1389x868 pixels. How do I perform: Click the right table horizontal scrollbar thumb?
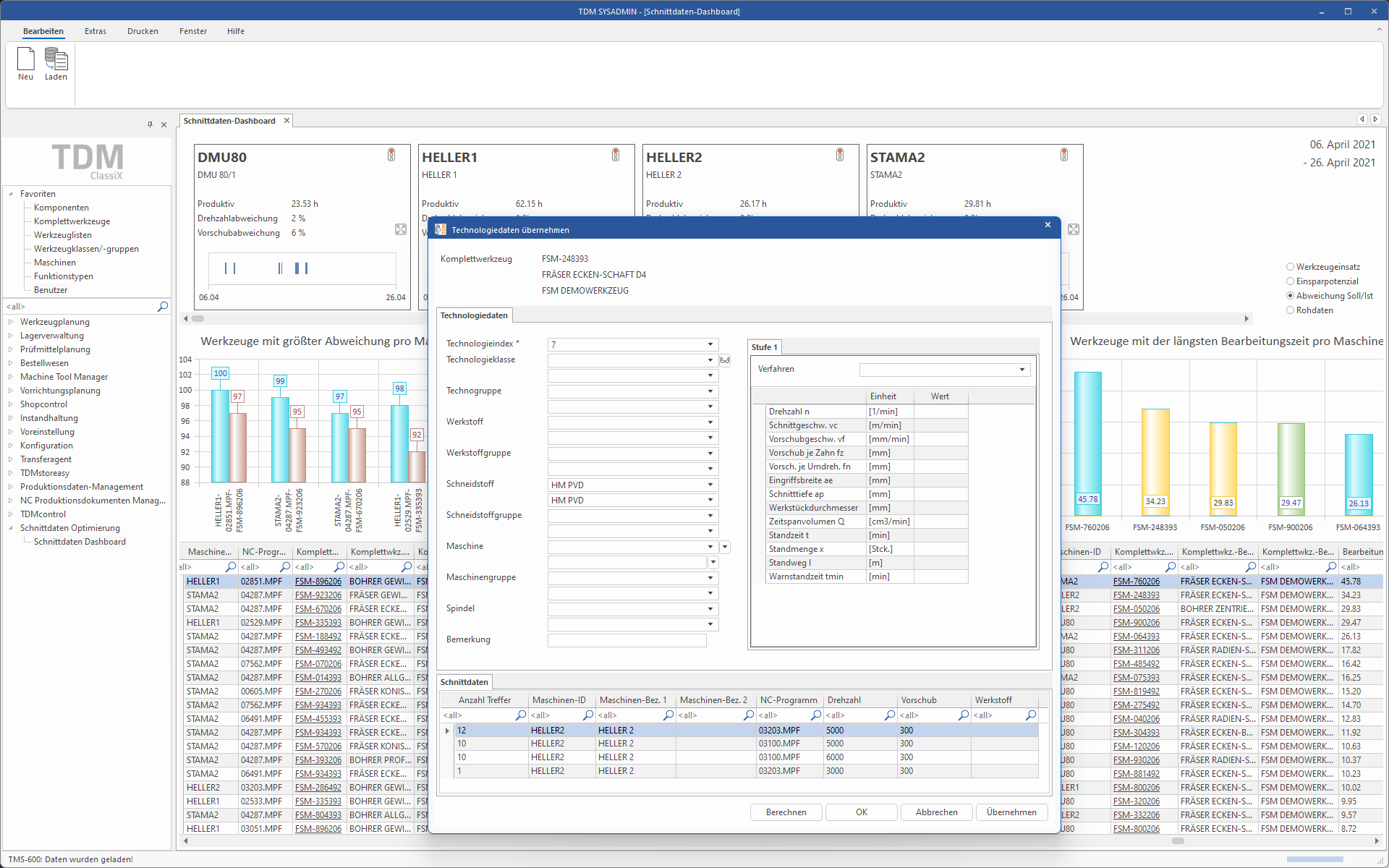[1178, 841]
